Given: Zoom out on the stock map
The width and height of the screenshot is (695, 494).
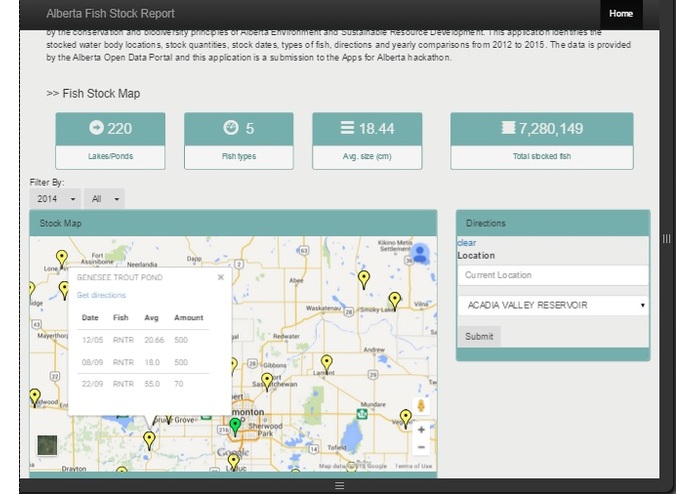Looking at the screenshot, I should 421,447.
